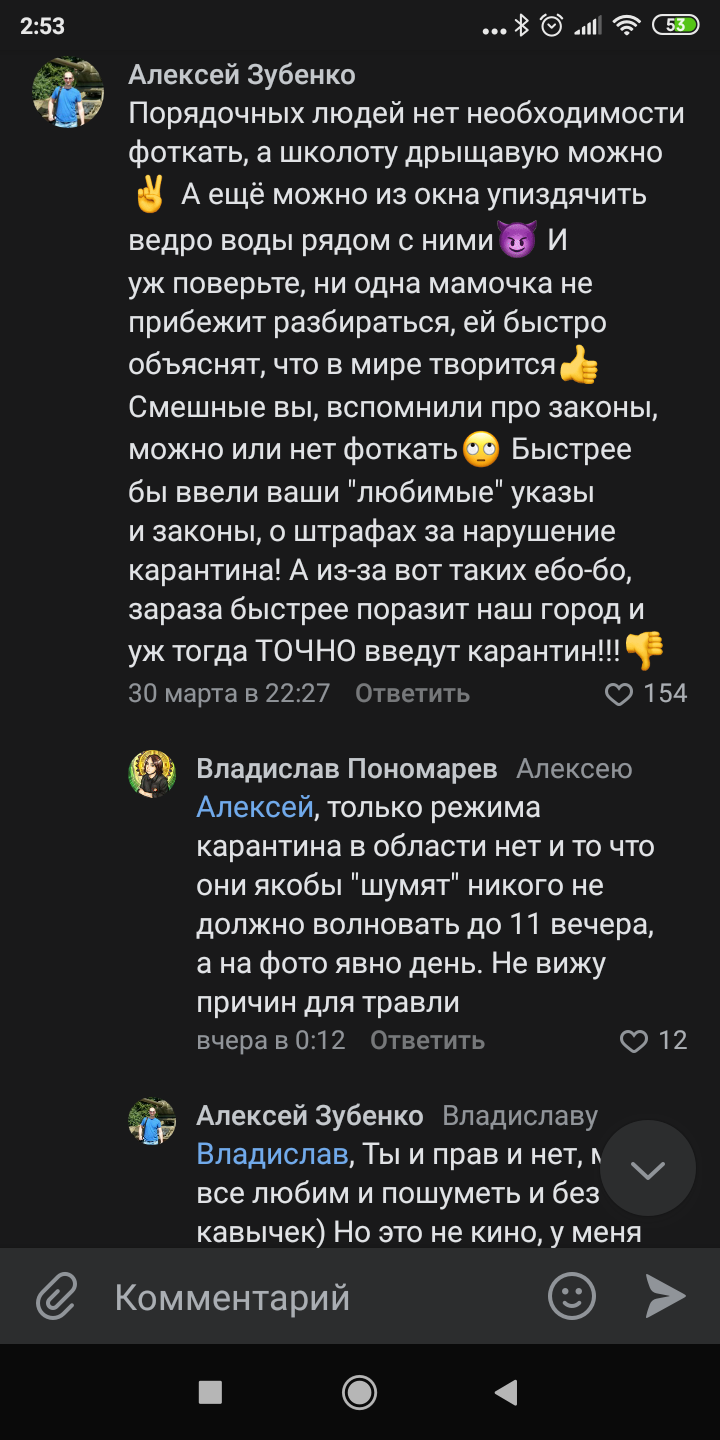Open the emoji smiley picker
The image size is (720, 1440).
click(x=572, y=1297)
